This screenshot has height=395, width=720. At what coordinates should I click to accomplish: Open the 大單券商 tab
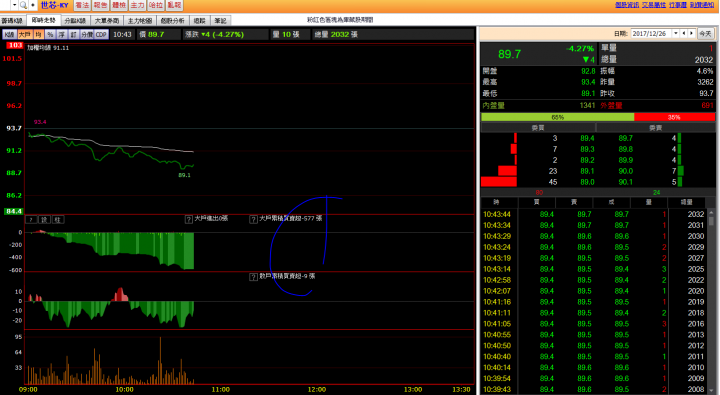click(107, 21)
